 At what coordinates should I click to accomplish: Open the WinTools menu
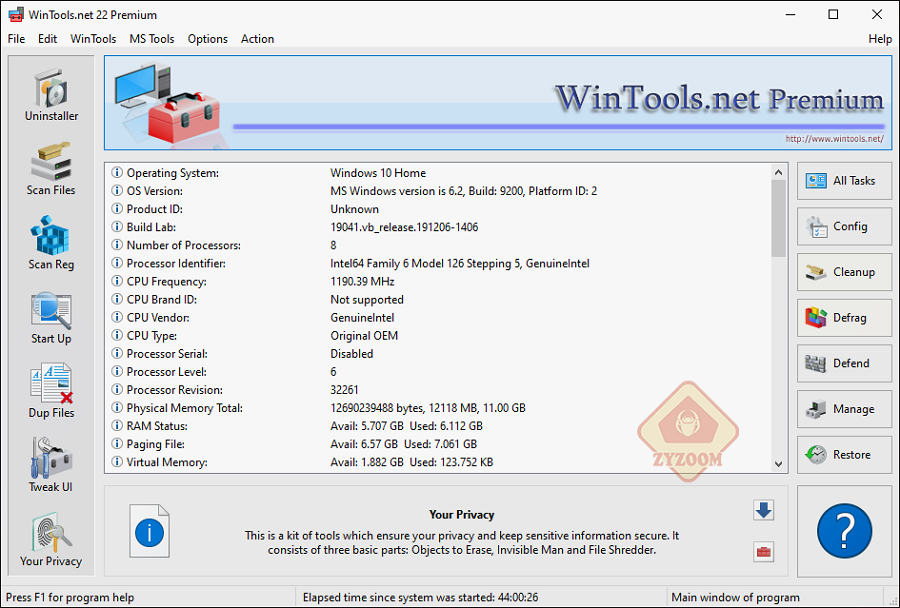93,38
